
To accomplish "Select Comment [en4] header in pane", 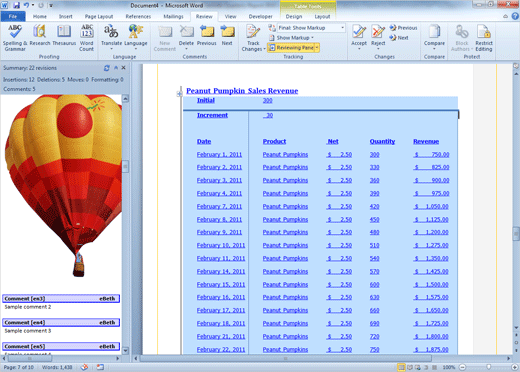I will tap(61, 323).
